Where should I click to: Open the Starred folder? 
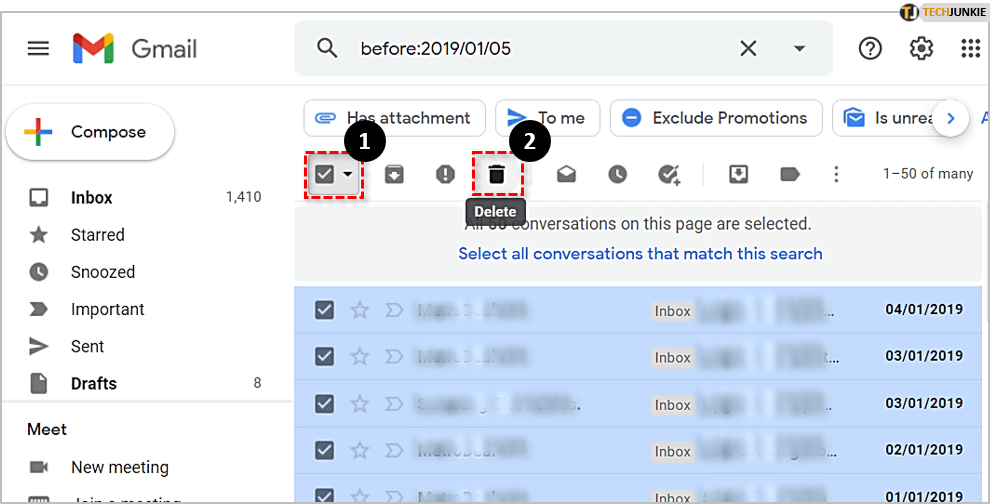[97, 235]
